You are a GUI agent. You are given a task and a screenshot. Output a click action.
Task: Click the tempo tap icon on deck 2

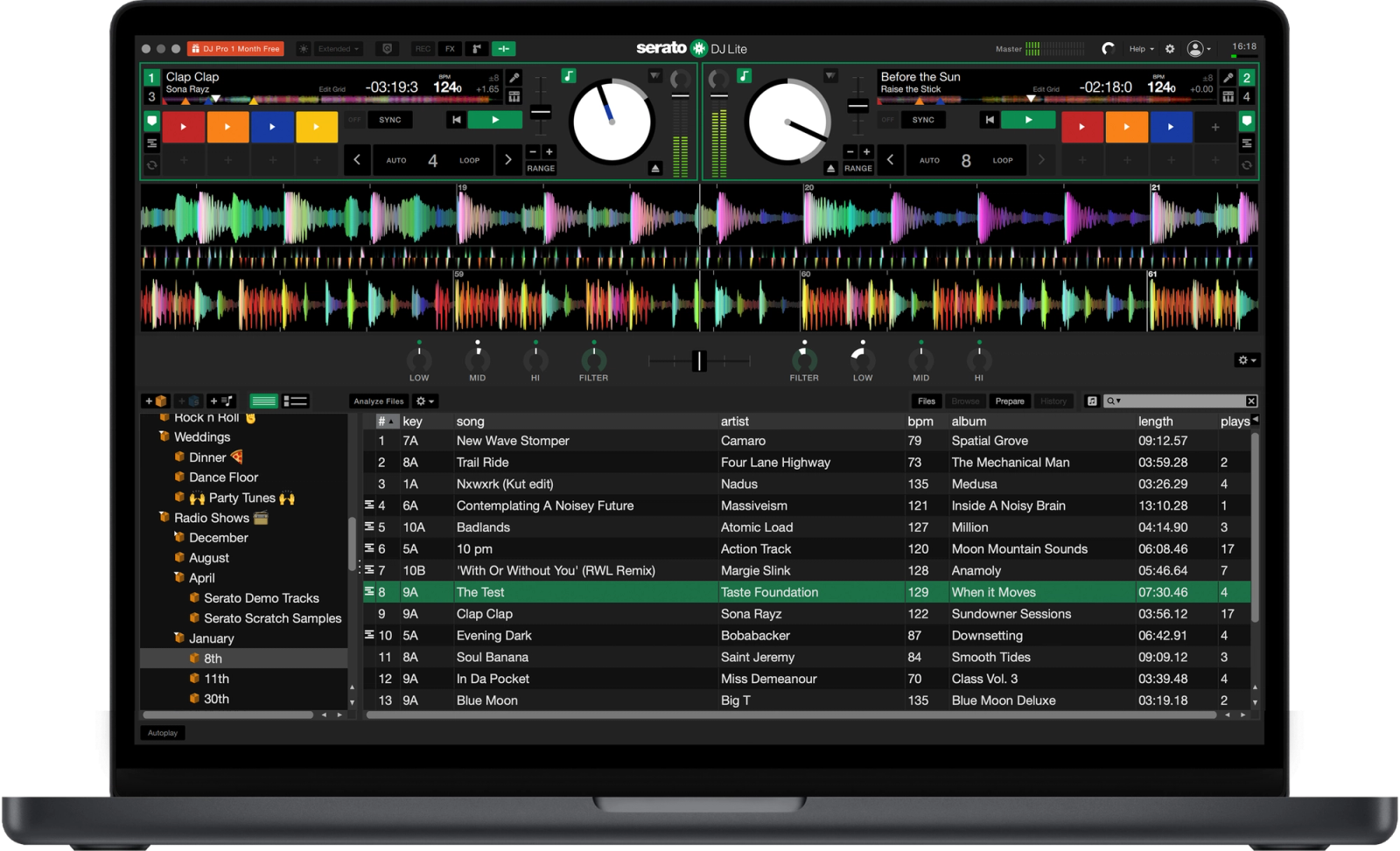(1228, 78)
